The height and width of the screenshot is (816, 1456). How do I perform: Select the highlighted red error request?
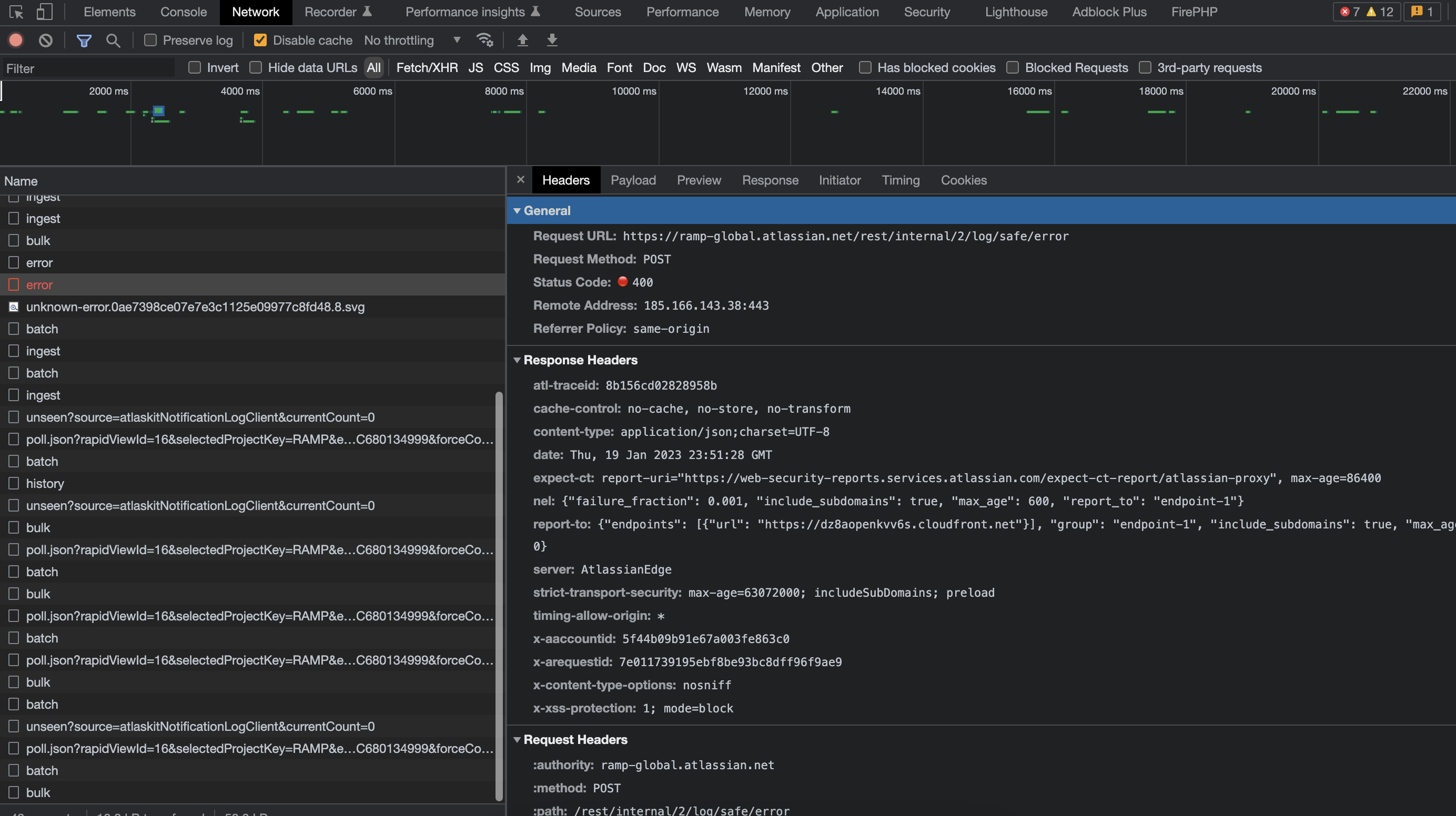[252, 285]
